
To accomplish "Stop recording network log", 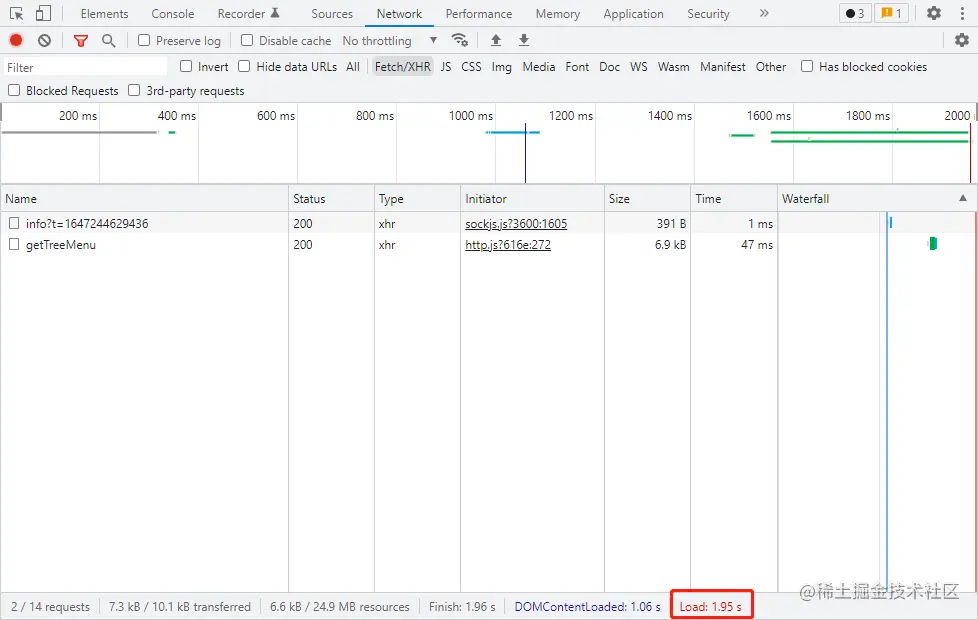I will click(x=16, y=41).
